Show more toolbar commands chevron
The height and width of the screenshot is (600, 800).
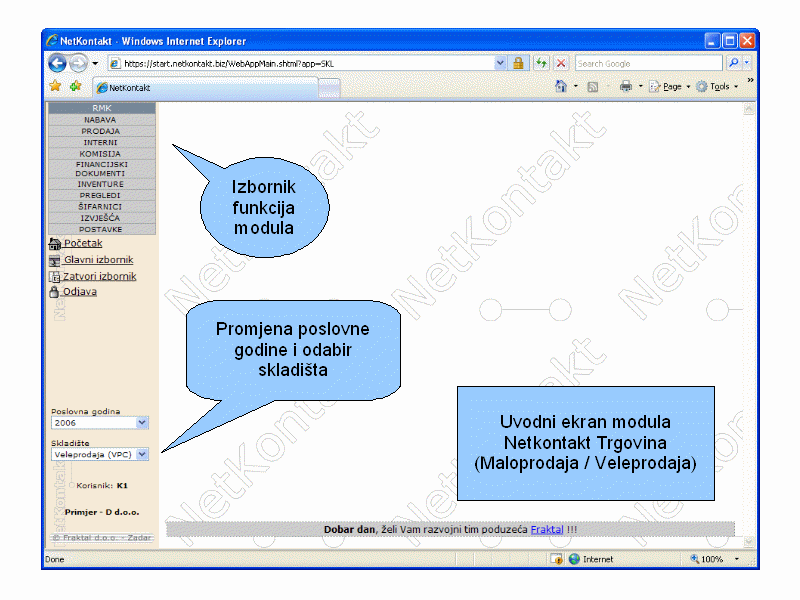(751, 80)
